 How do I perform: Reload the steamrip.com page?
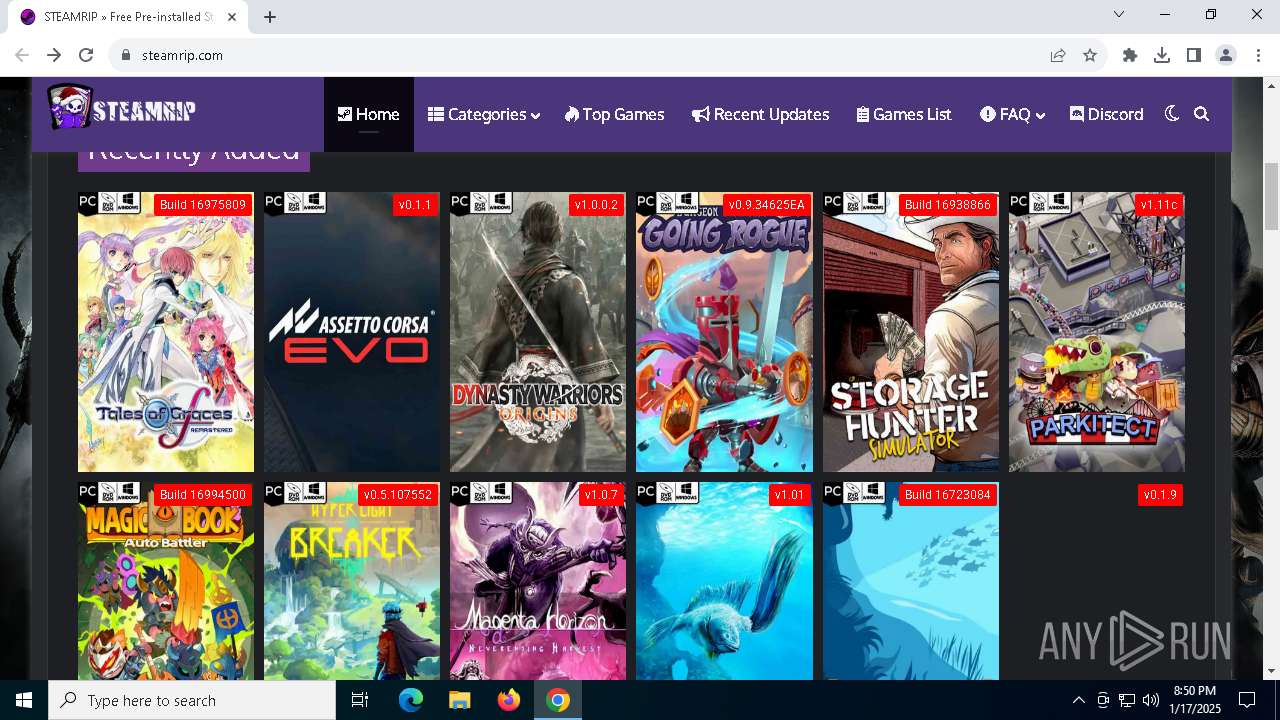(86, 55)
